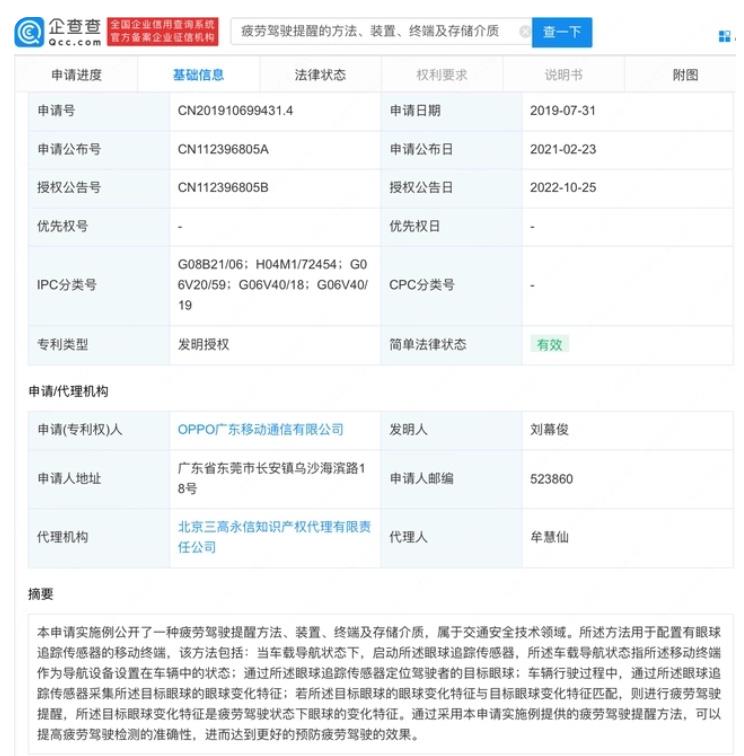Select grant number CN112396805B
This screenshot has width=744, height=756.
[223, 188]
